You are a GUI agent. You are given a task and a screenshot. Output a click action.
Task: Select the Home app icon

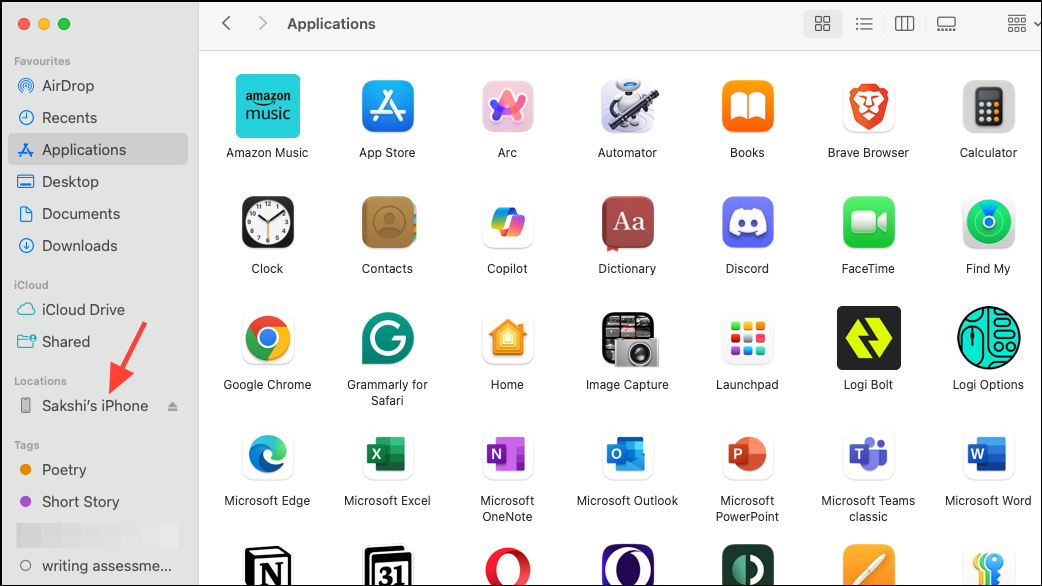tap(507, 338)
